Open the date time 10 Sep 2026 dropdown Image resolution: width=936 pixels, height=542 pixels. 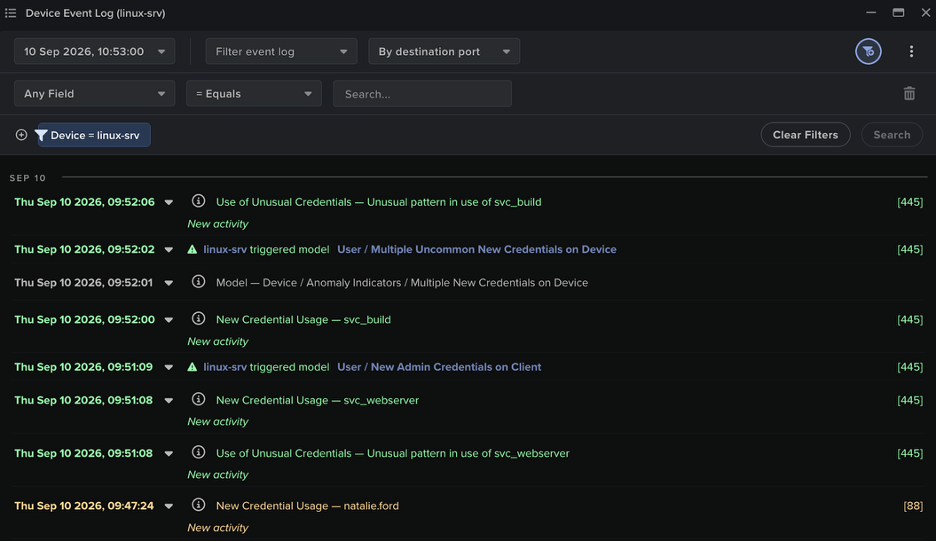click(x=94, y=51)
